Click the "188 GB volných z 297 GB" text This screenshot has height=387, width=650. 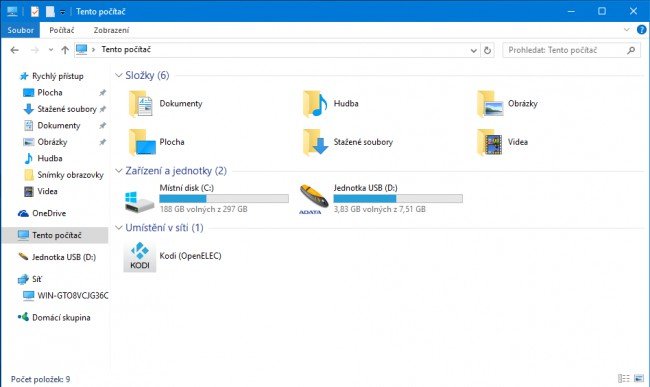(x=204, y=210)
